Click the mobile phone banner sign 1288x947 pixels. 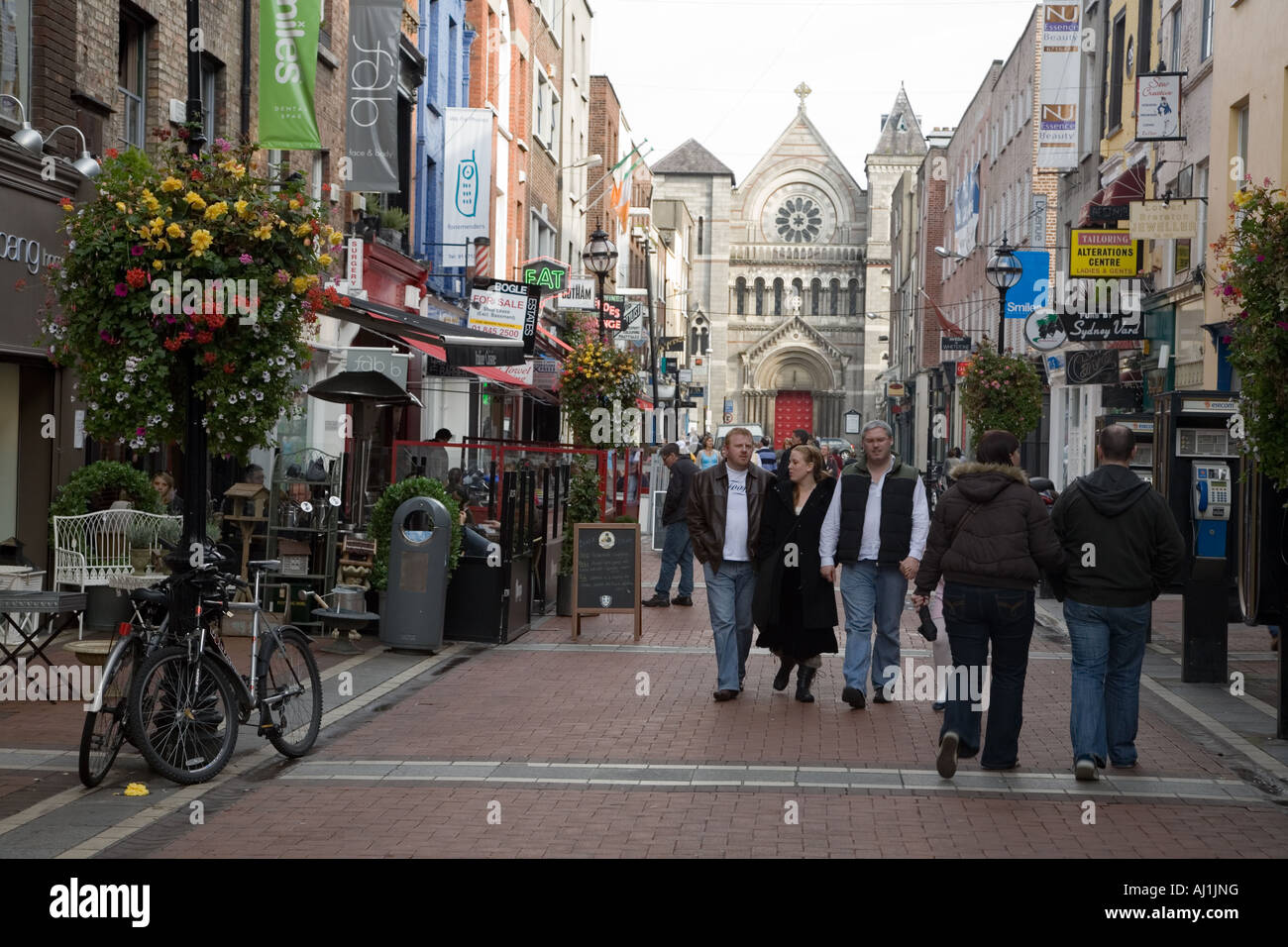(x=466, y=187)
